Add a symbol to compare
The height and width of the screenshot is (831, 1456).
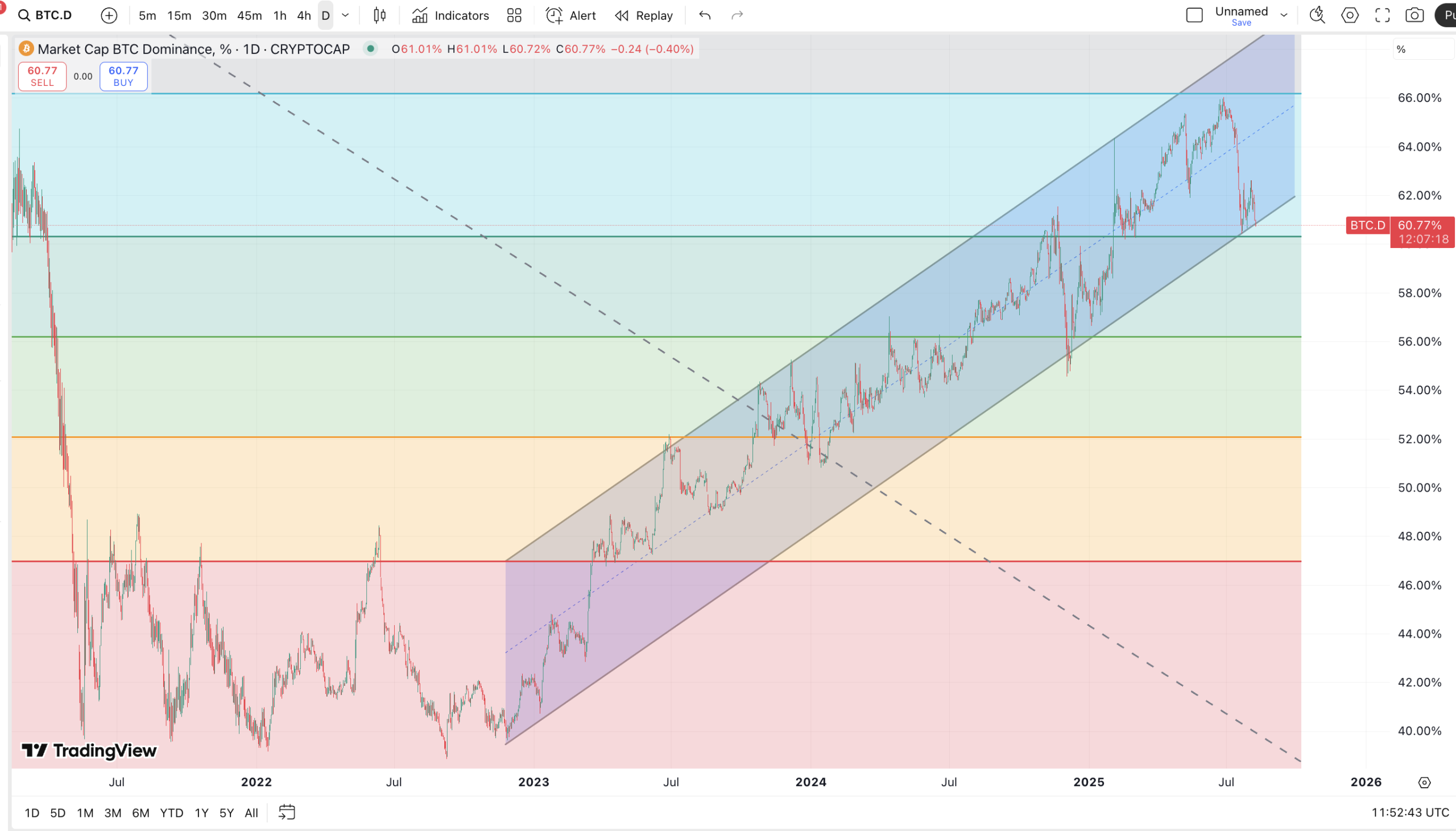(x=109, y=15)
